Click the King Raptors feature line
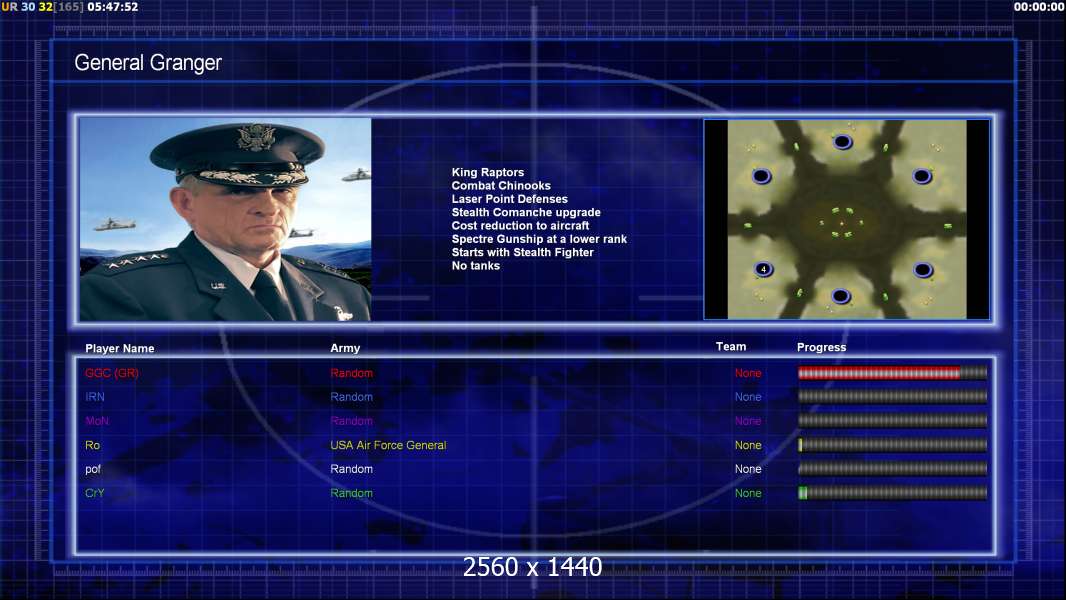The height and width of the screenshot is (600, 1066). pyautogui.click(x=487, y=173)
